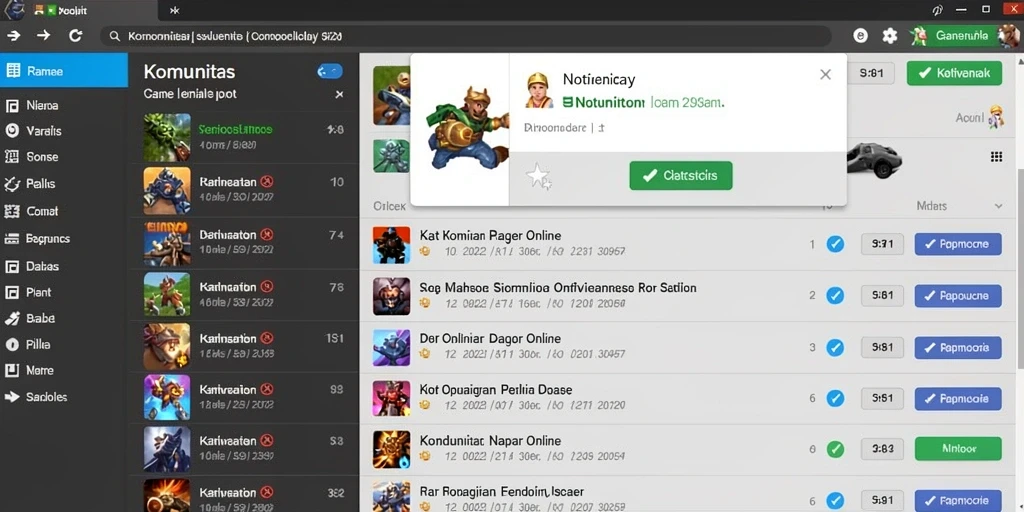Viewport: 1024px width, 512px height.
Task: Toggle the green check on Kondunitac Napar Online
Action: [835, 449]
